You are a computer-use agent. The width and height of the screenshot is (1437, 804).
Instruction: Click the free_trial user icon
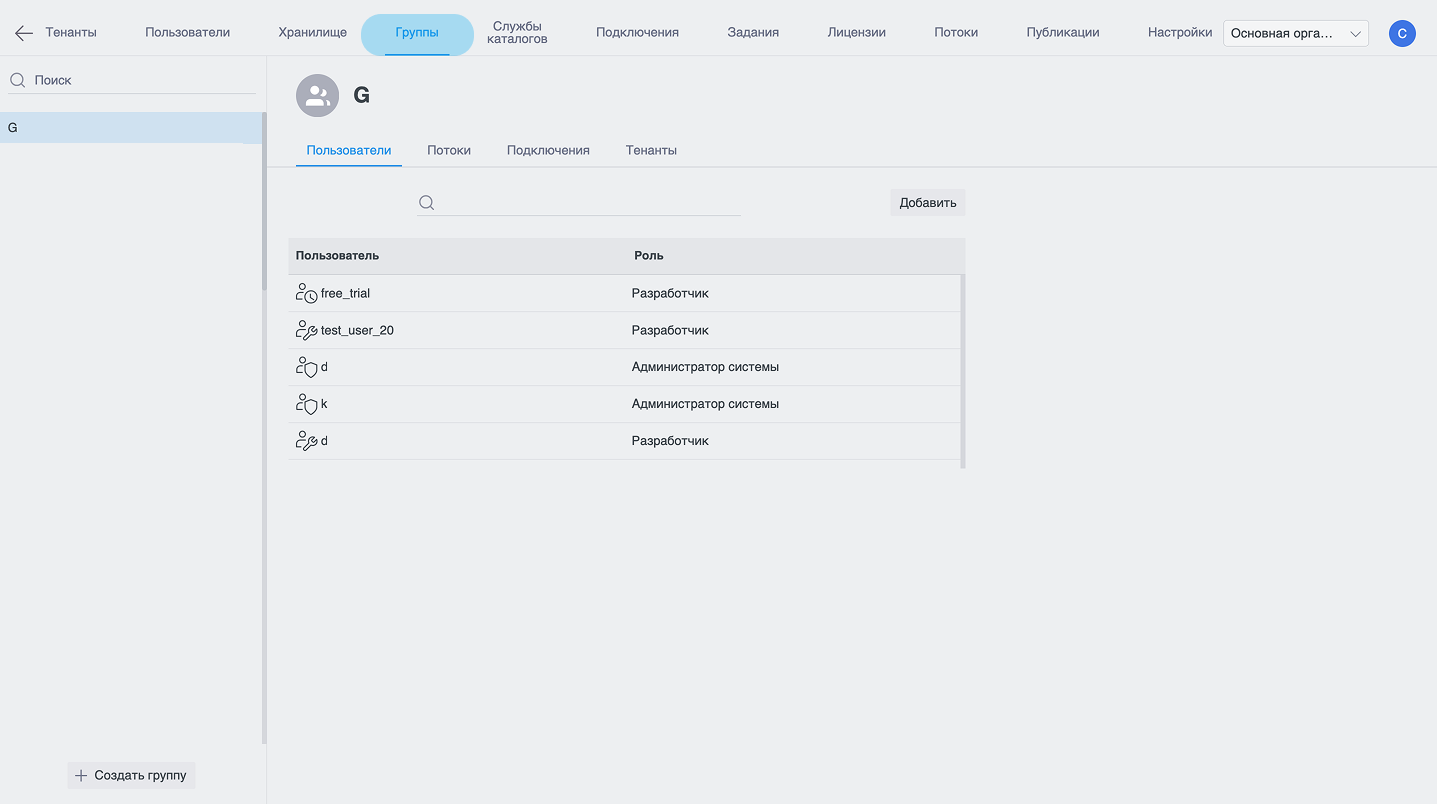[306, 293]
